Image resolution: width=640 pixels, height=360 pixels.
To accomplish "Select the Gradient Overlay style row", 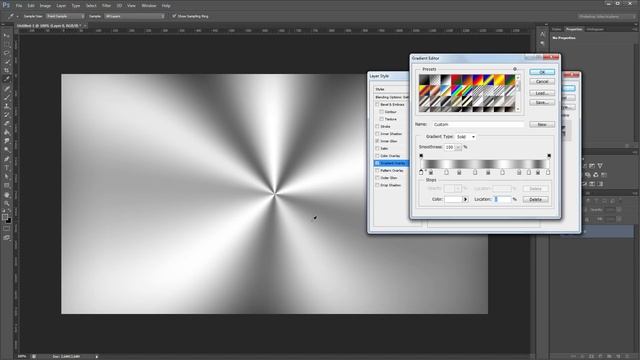I will [391, 163].
